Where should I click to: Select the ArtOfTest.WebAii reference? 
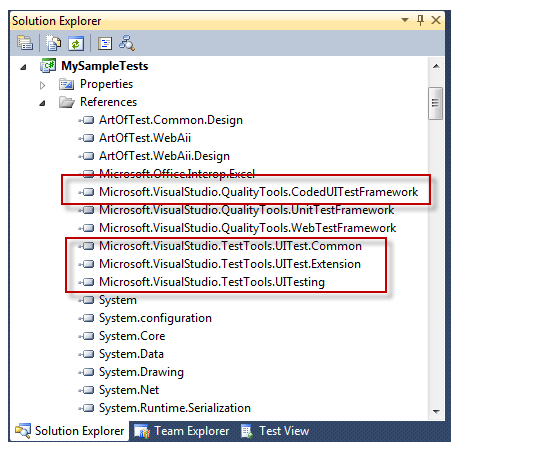145,138
